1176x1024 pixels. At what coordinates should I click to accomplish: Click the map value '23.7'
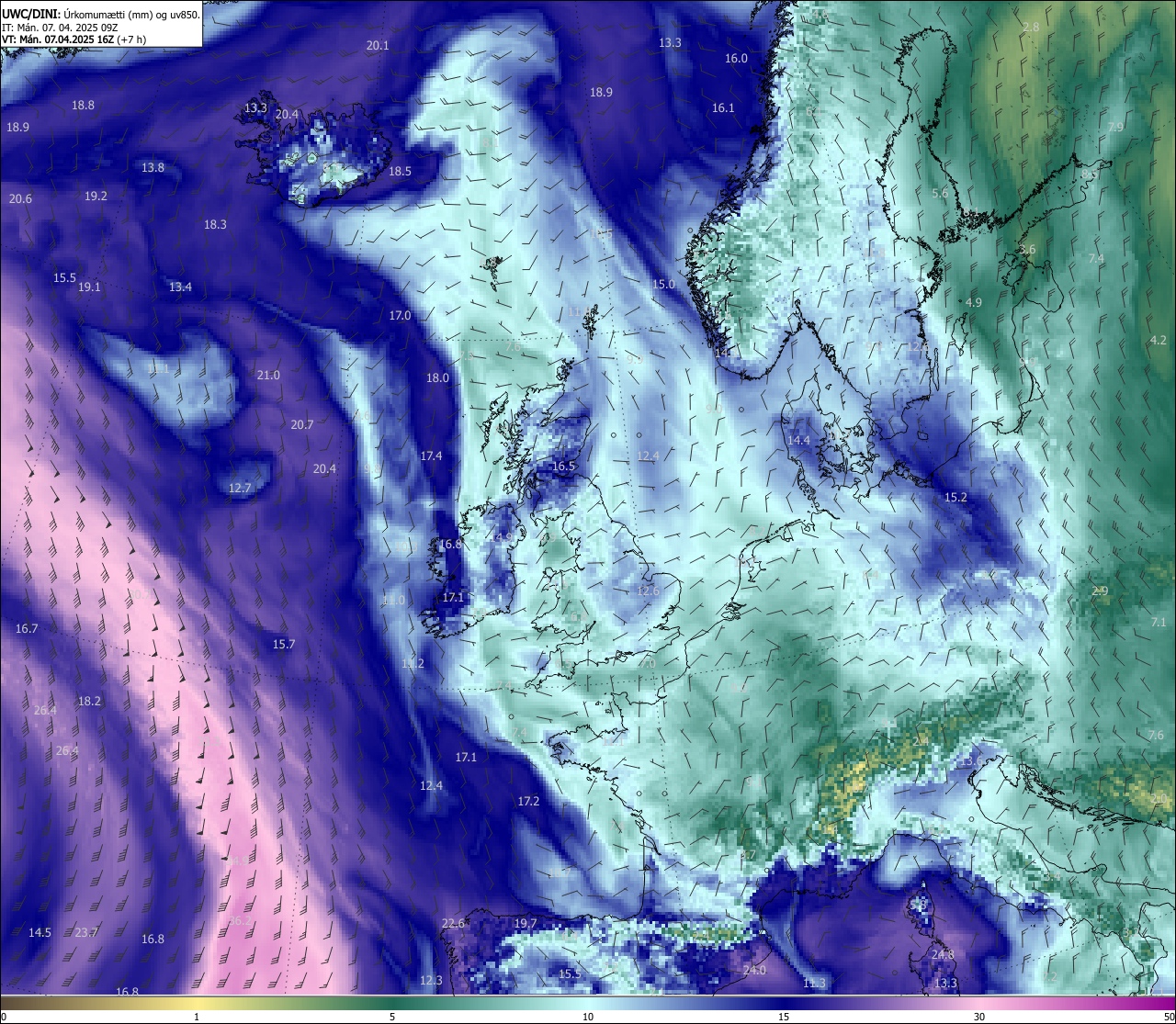click(x=86, y=933)
